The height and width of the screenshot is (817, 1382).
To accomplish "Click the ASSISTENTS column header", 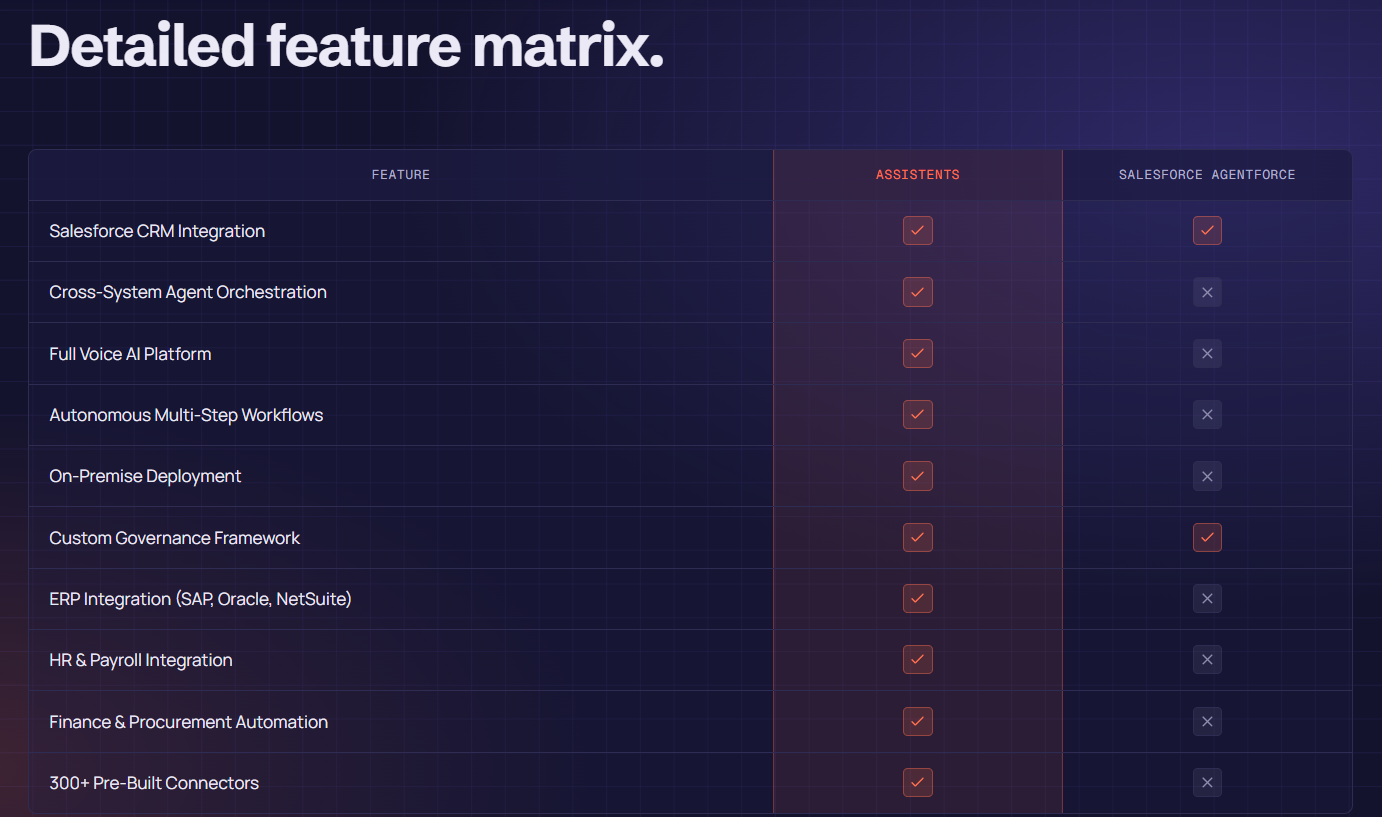I will coord(918,175).
